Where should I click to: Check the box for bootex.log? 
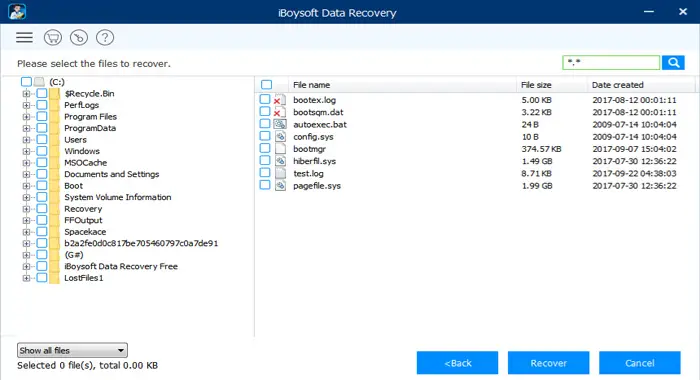(265, 99)
